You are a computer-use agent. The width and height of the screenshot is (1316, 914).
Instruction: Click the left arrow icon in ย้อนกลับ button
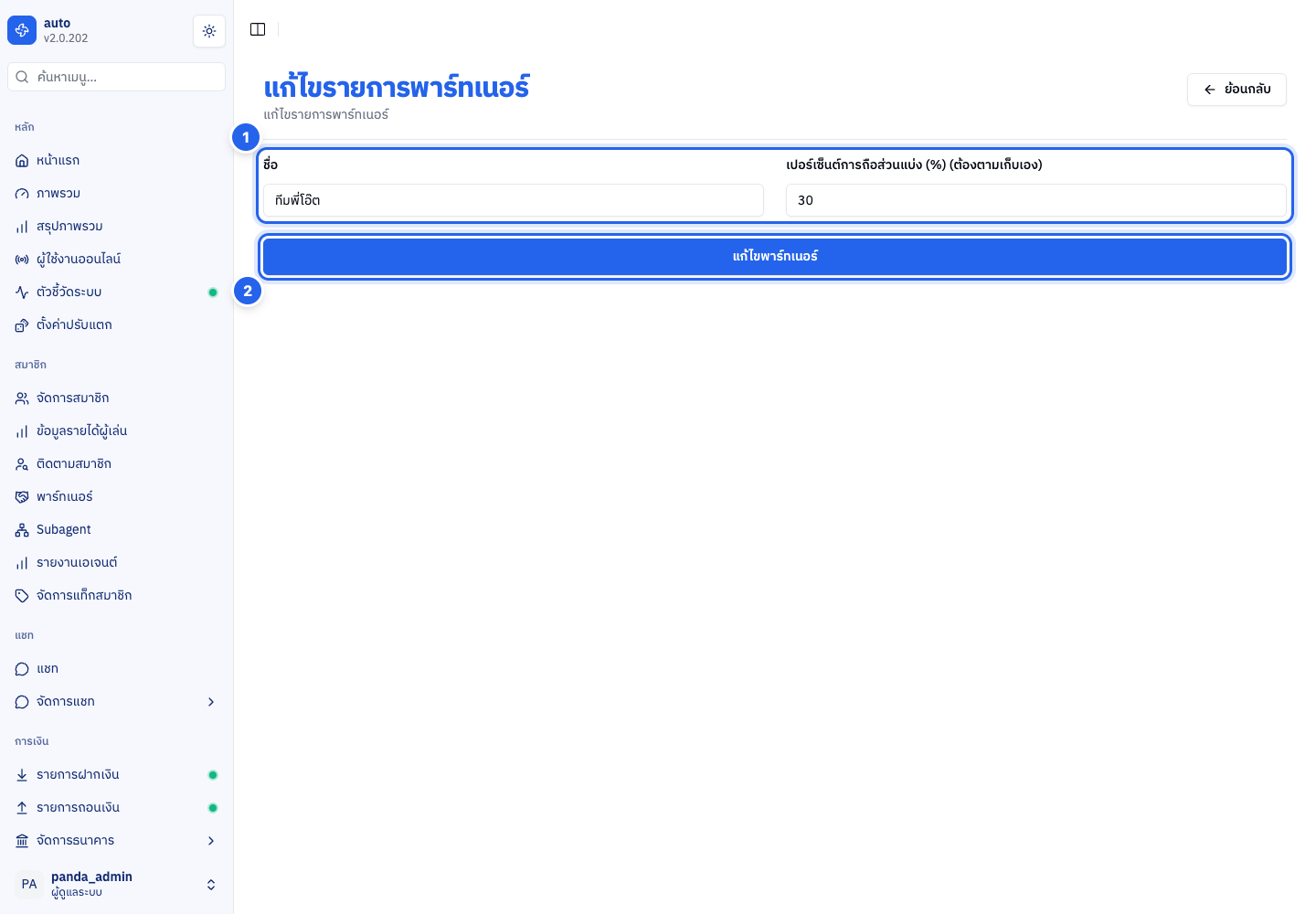[1210, 90]
